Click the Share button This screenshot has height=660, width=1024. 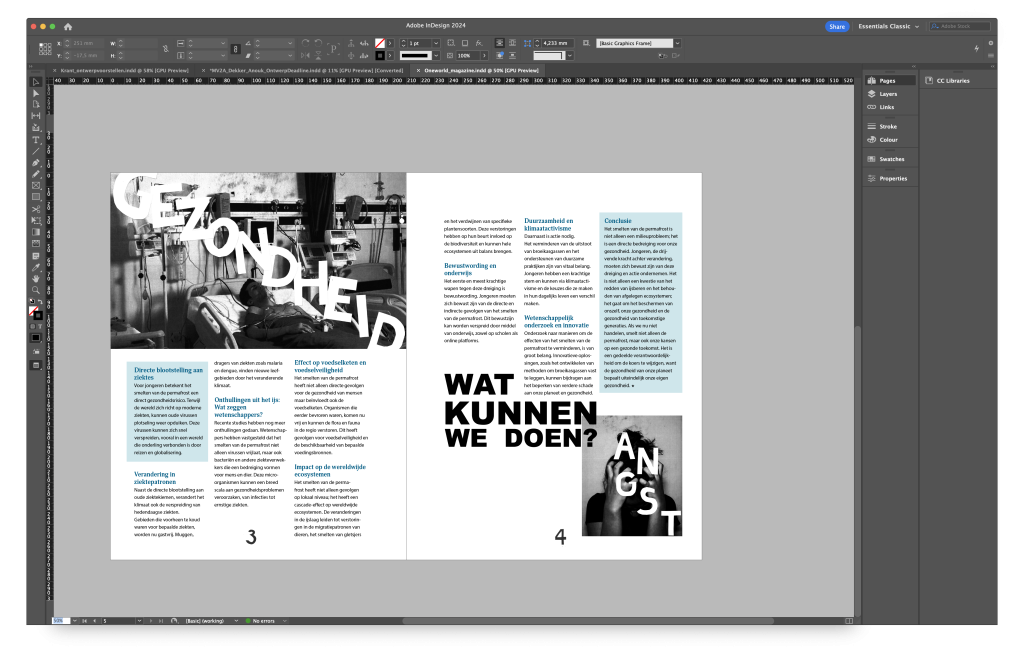[x=836, y=26]
